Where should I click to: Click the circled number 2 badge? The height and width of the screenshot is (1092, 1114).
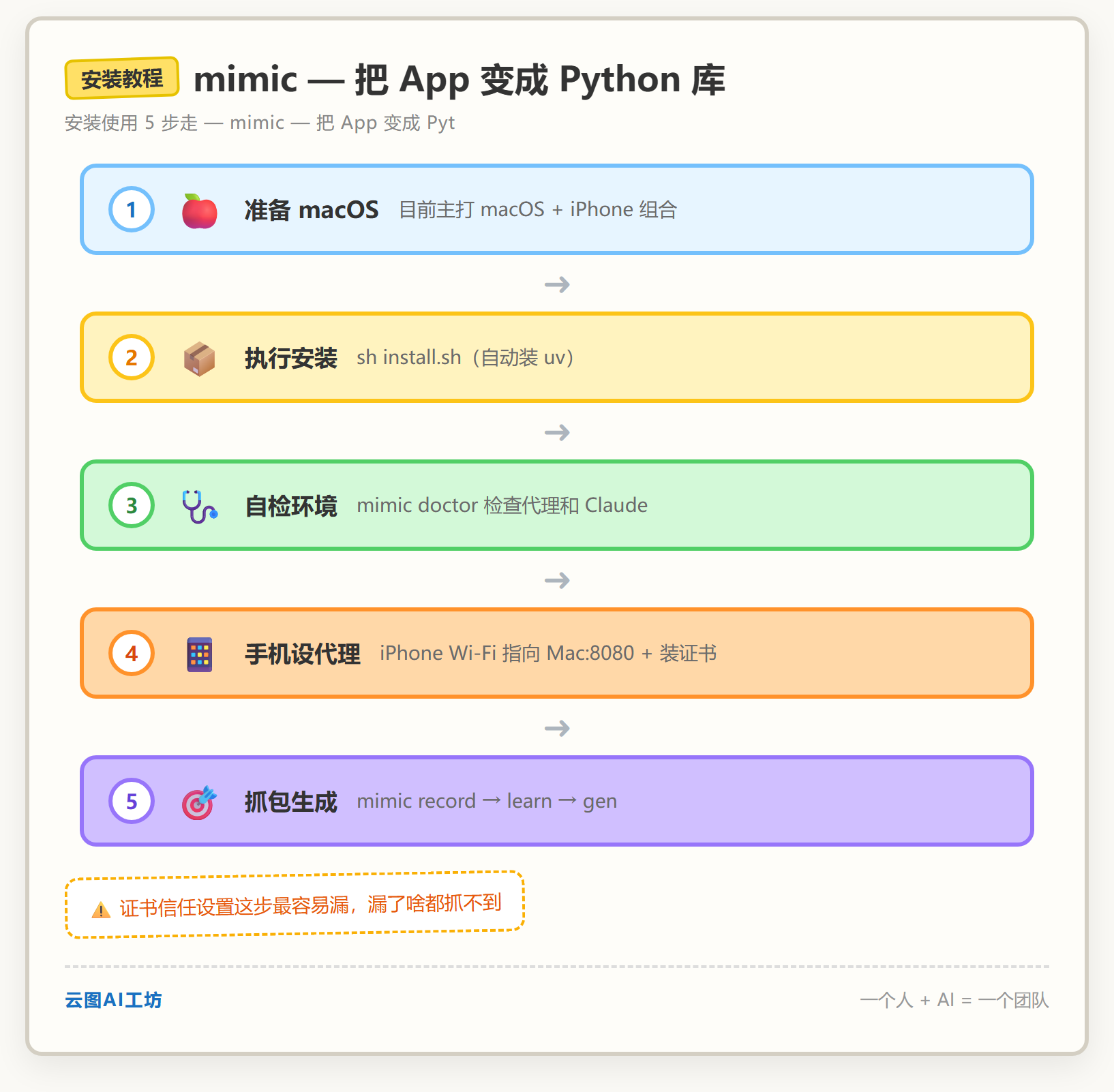coord(132,357)
